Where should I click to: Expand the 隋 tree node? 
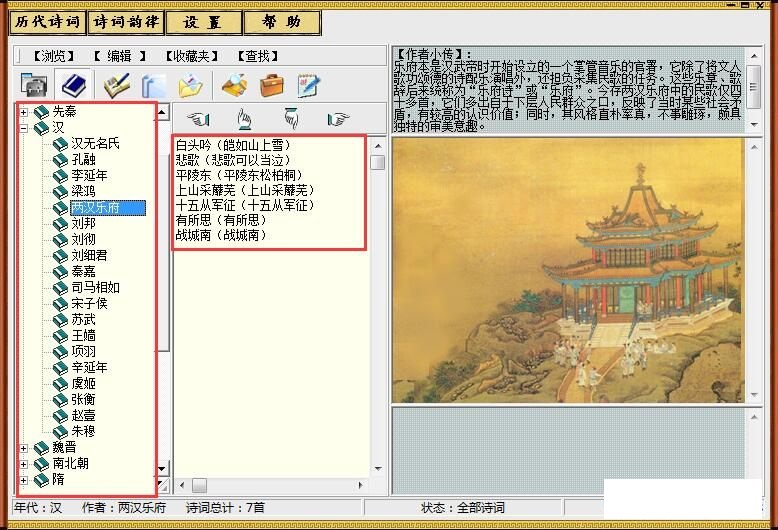[23, 480]
